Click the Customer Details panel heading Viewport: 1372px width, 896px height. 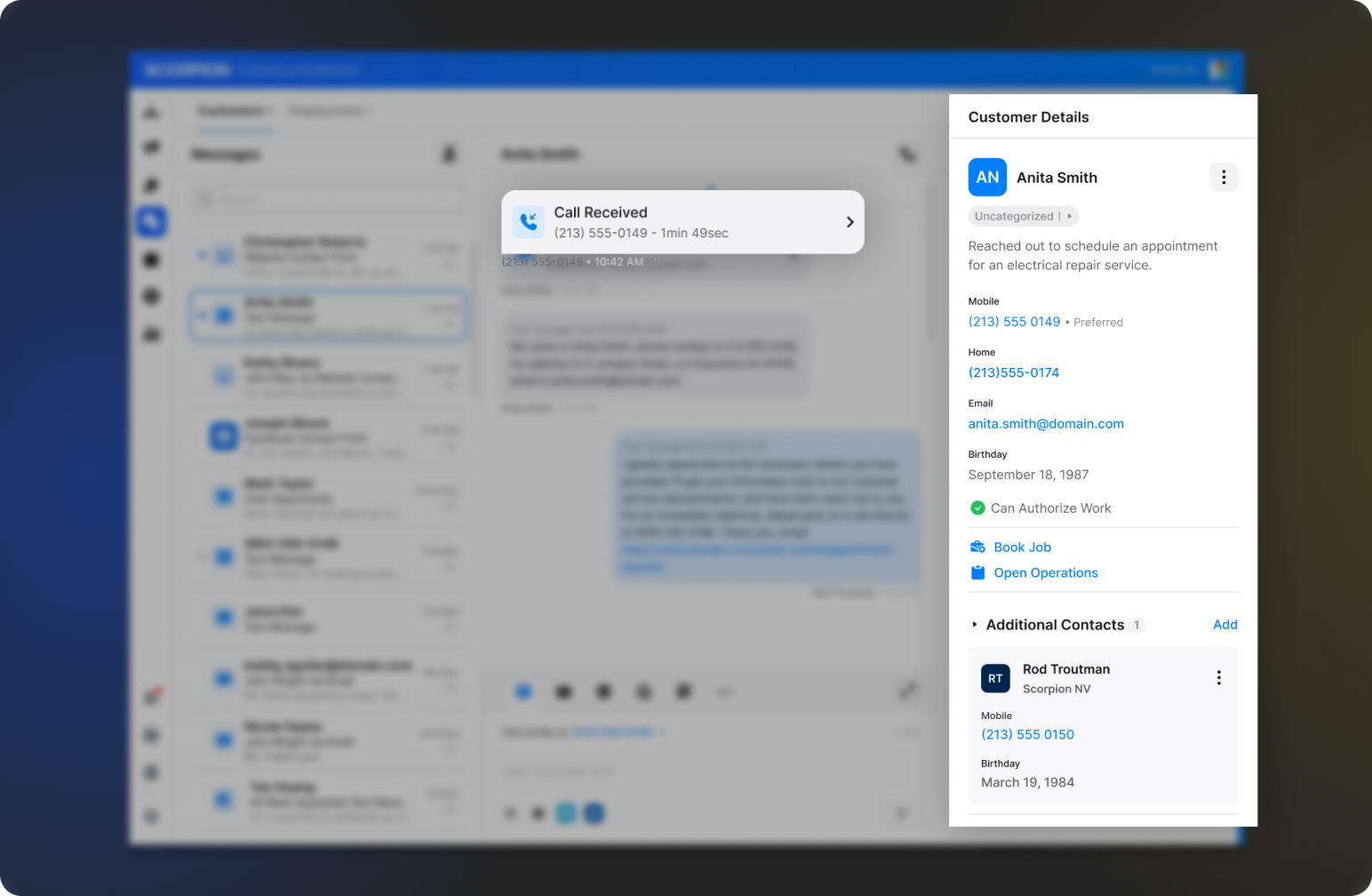(1028, 117)
